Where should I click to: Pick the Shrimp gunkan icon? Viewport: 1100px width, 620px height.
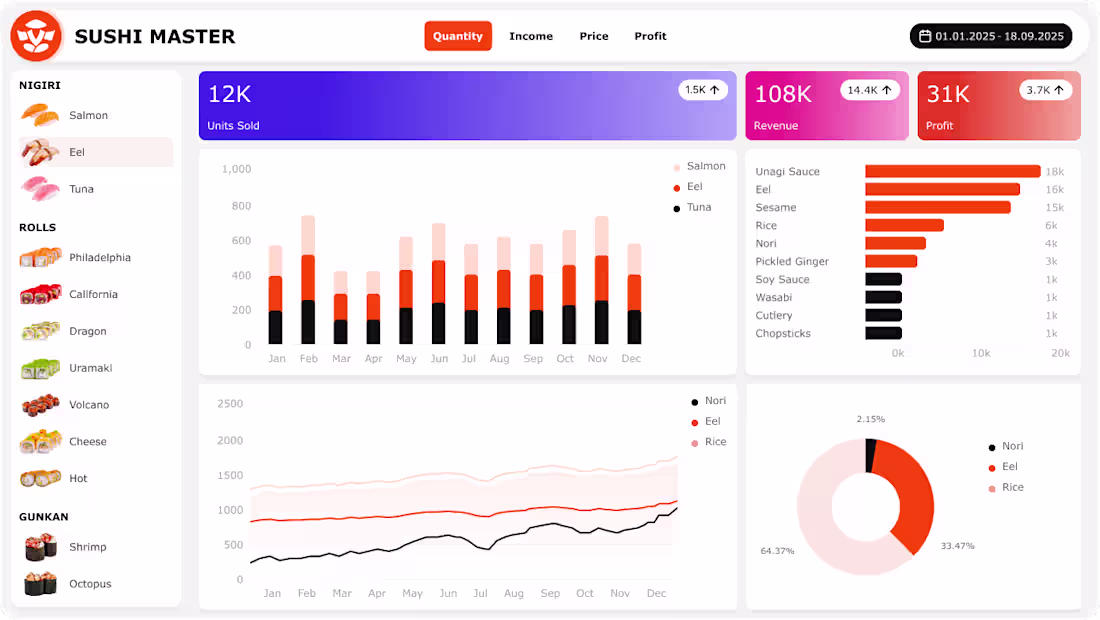(x=40, y=547)
